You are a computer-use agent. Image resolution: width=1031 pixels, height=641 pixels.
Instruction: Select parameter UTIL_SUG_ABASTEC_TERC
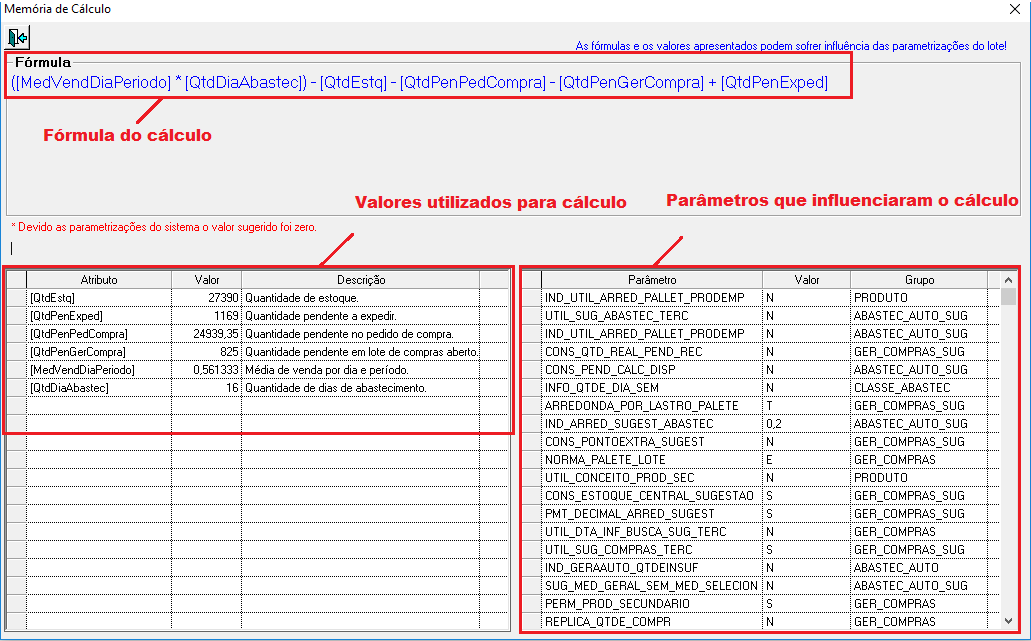[x=652, y=316]
